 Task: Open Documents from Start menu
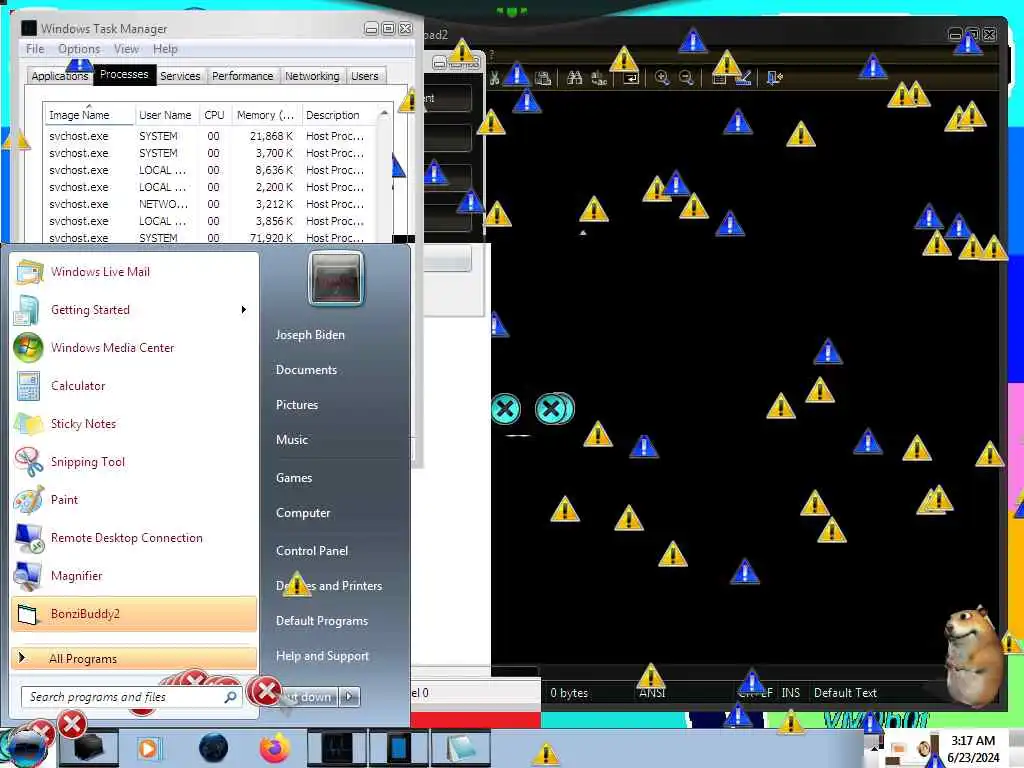(306, 370)
